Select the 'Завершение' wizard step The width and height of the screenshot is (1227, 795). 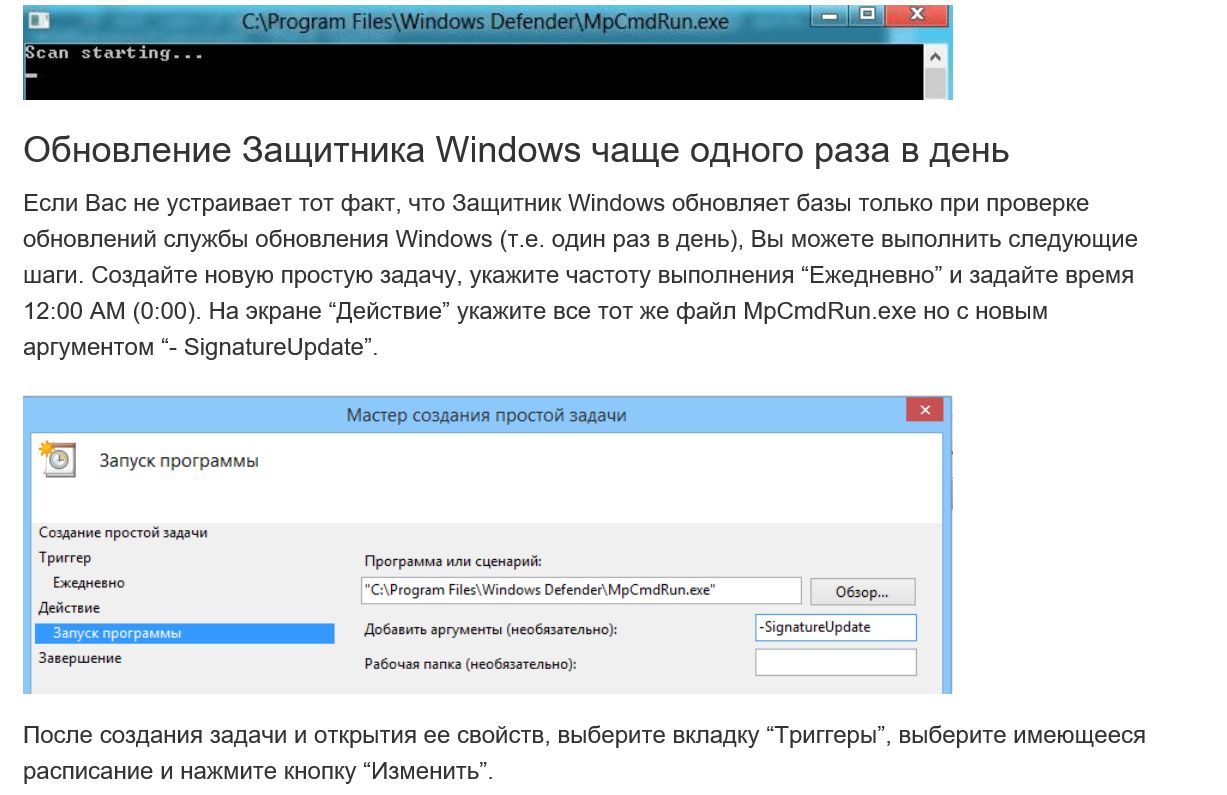(x=80, y=658)
